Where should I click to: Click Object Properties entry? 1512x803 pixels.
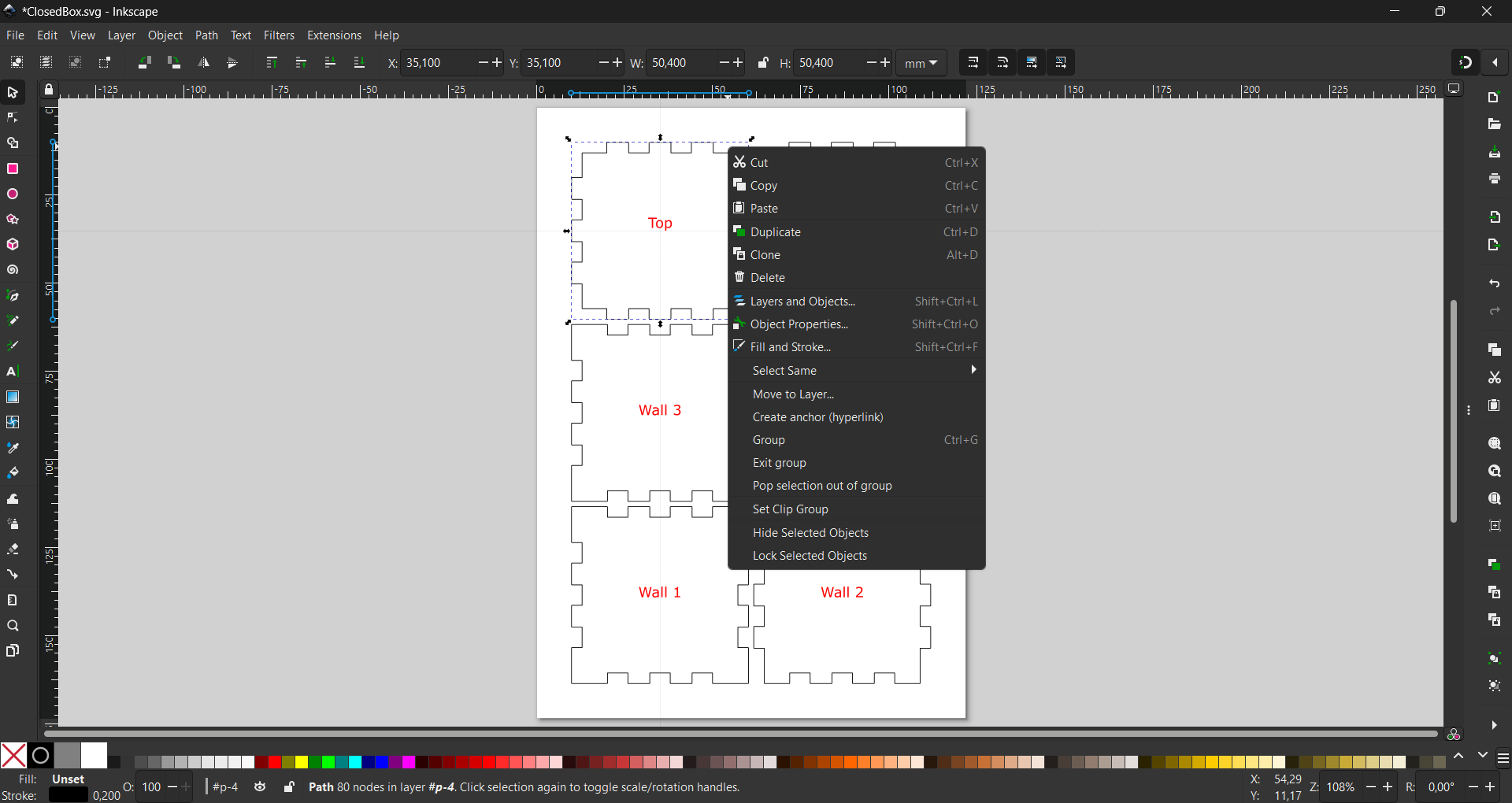(857, 324)
